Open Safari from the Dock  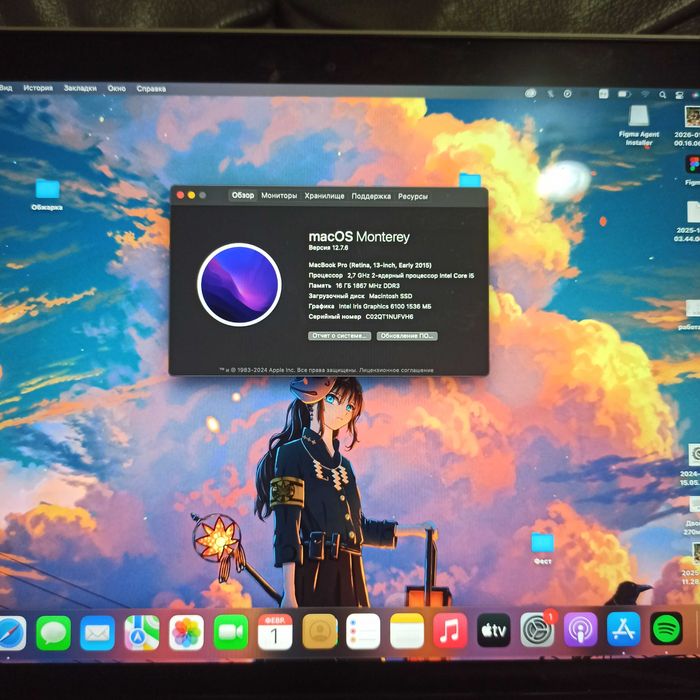point(12,633)
